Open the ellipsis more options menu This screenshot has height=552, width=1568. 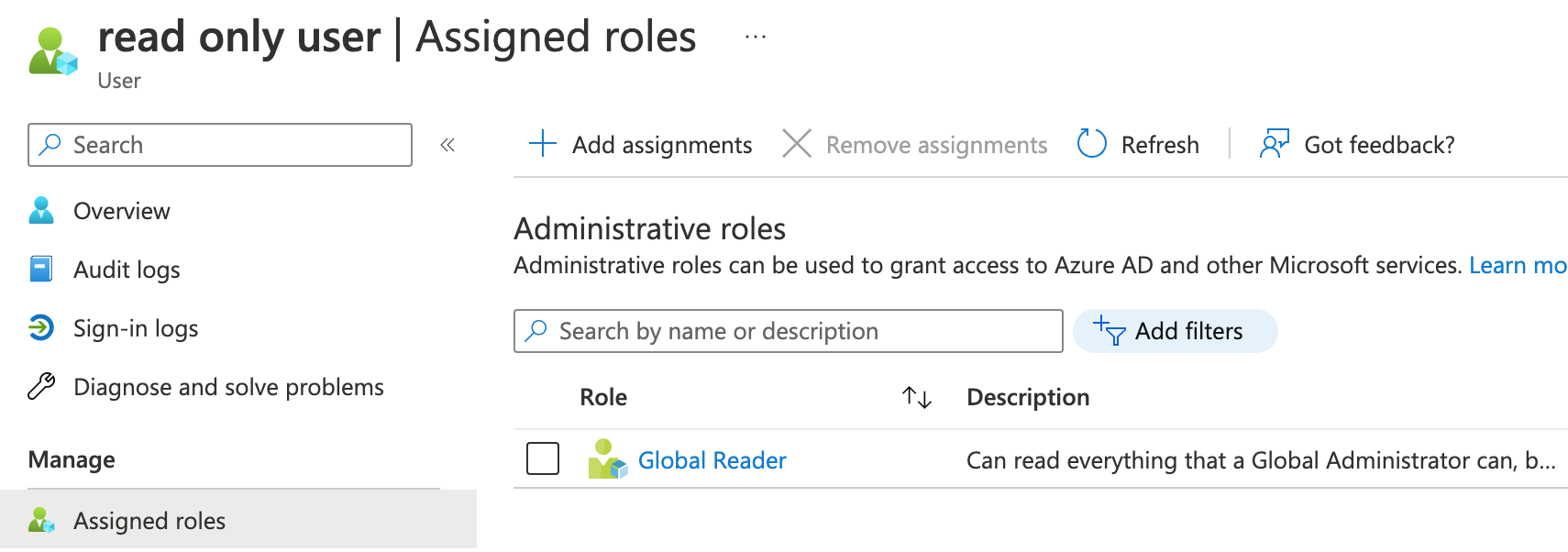[755, 37]
